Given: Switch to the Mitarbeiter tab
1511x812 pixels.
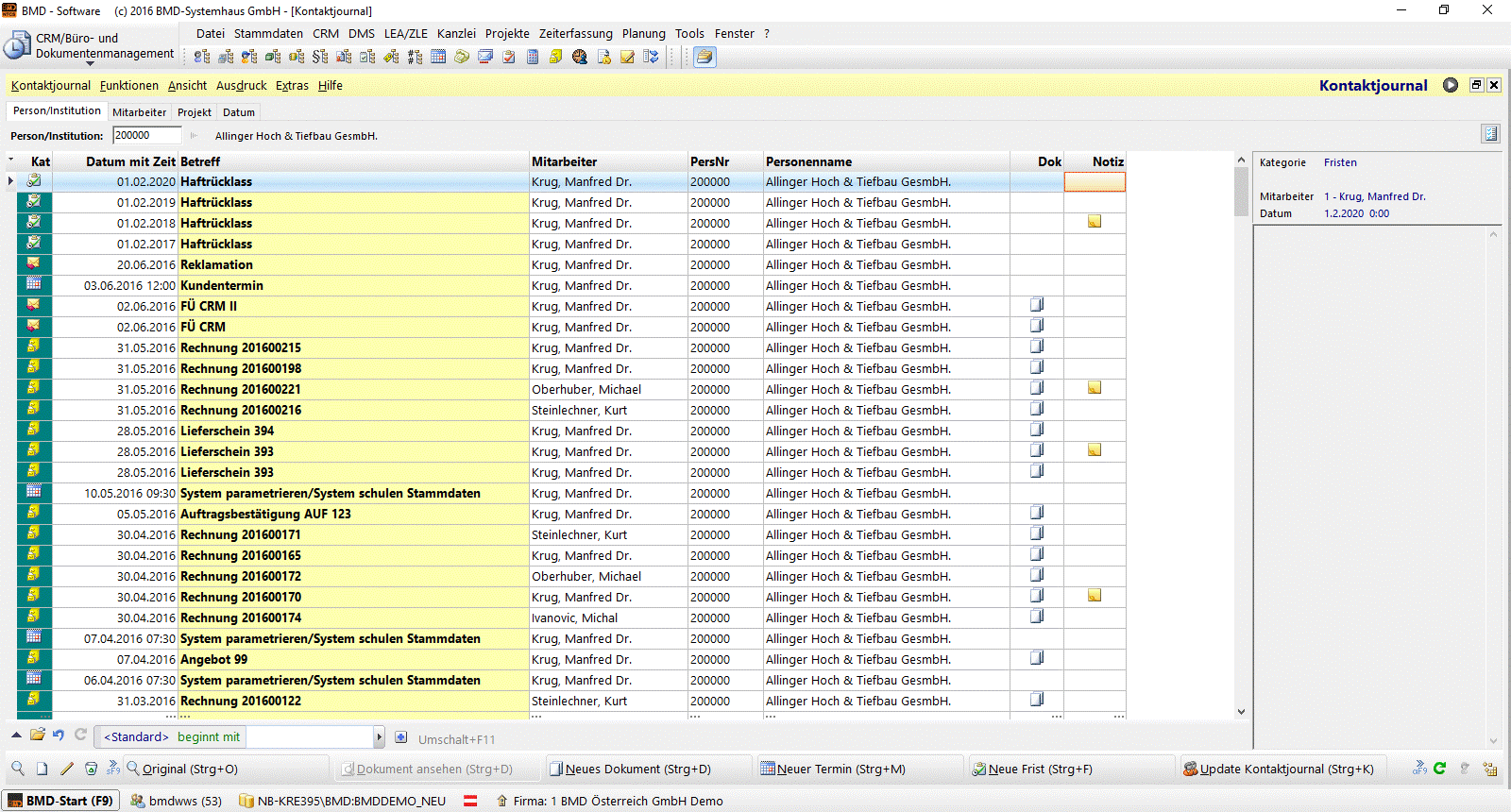Looking at the screenshot, I should tap(139, 112).
